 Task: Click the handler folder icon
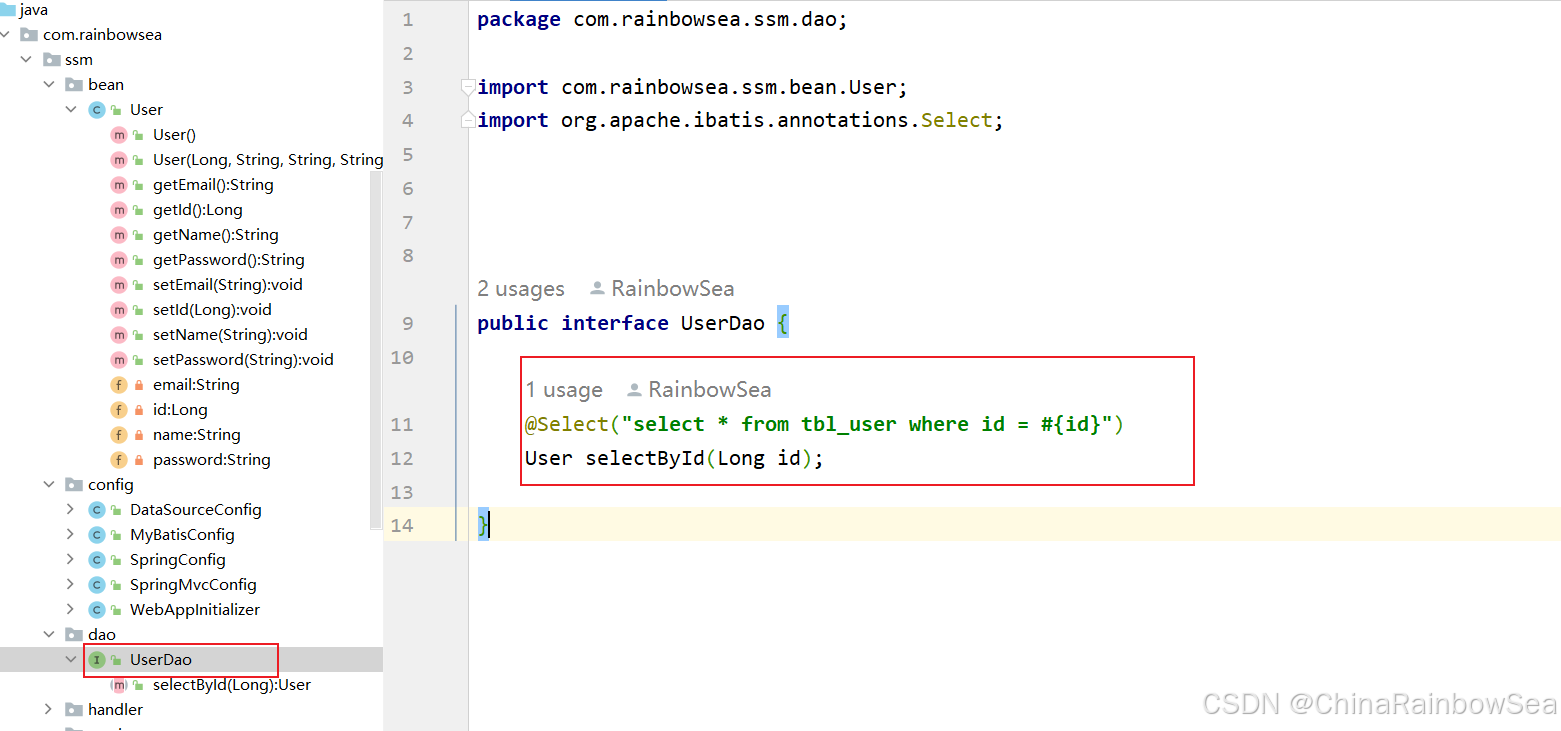[x=74, y=710]
